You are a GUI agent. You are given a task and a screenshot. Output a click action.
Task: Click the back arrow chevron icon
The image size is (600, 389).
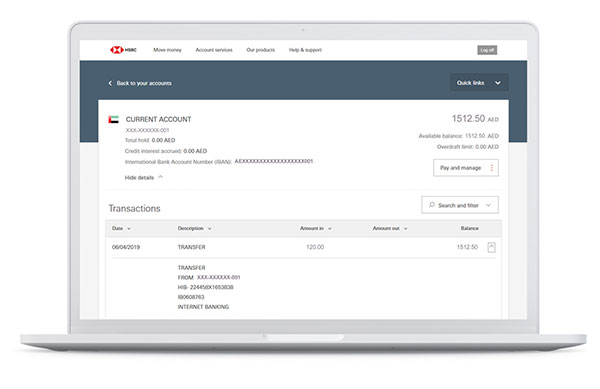110,83
